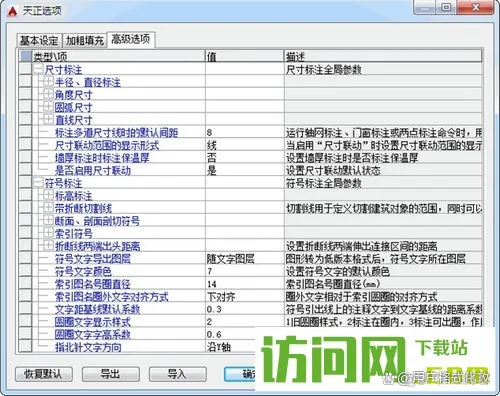The height and width of the screenshot is (396, 500).
Task: Click the 类型\项 column header
Action: (118, 56)
